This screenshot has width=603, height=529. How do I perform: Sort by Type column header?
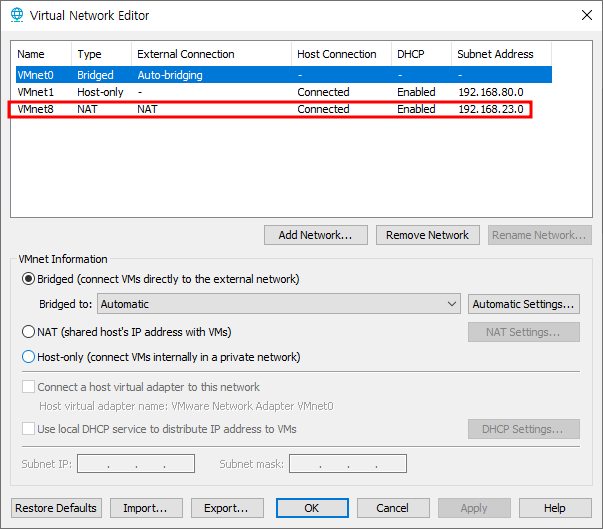tap(102, 54)
